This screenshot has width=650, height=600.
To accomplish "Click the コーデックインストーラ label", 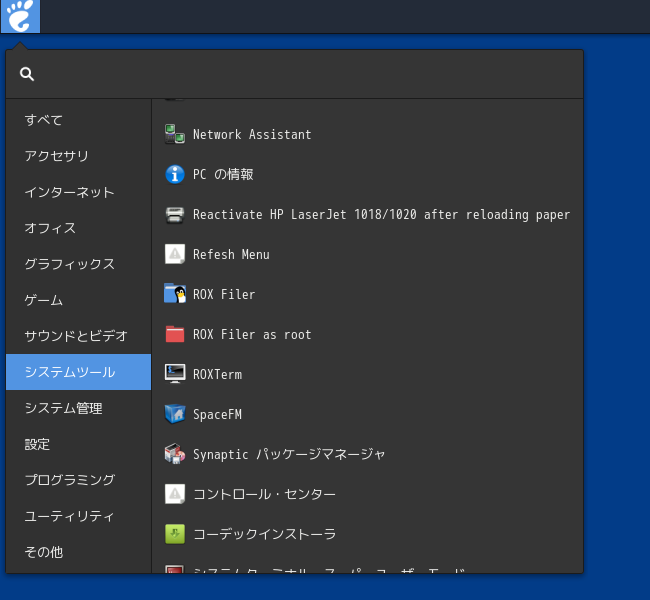I will click(264, 534).
